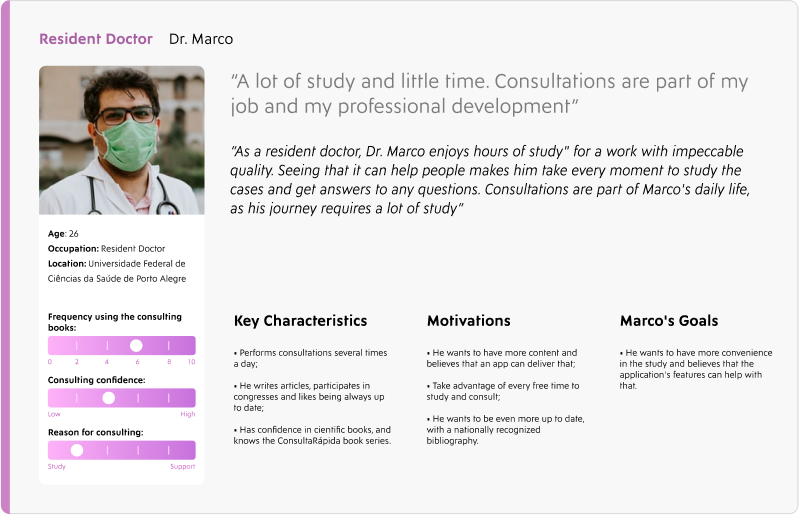Screen dimensions: 799x515
Task: Click the number 0 on frequency scale
Action: coord(50,362)
